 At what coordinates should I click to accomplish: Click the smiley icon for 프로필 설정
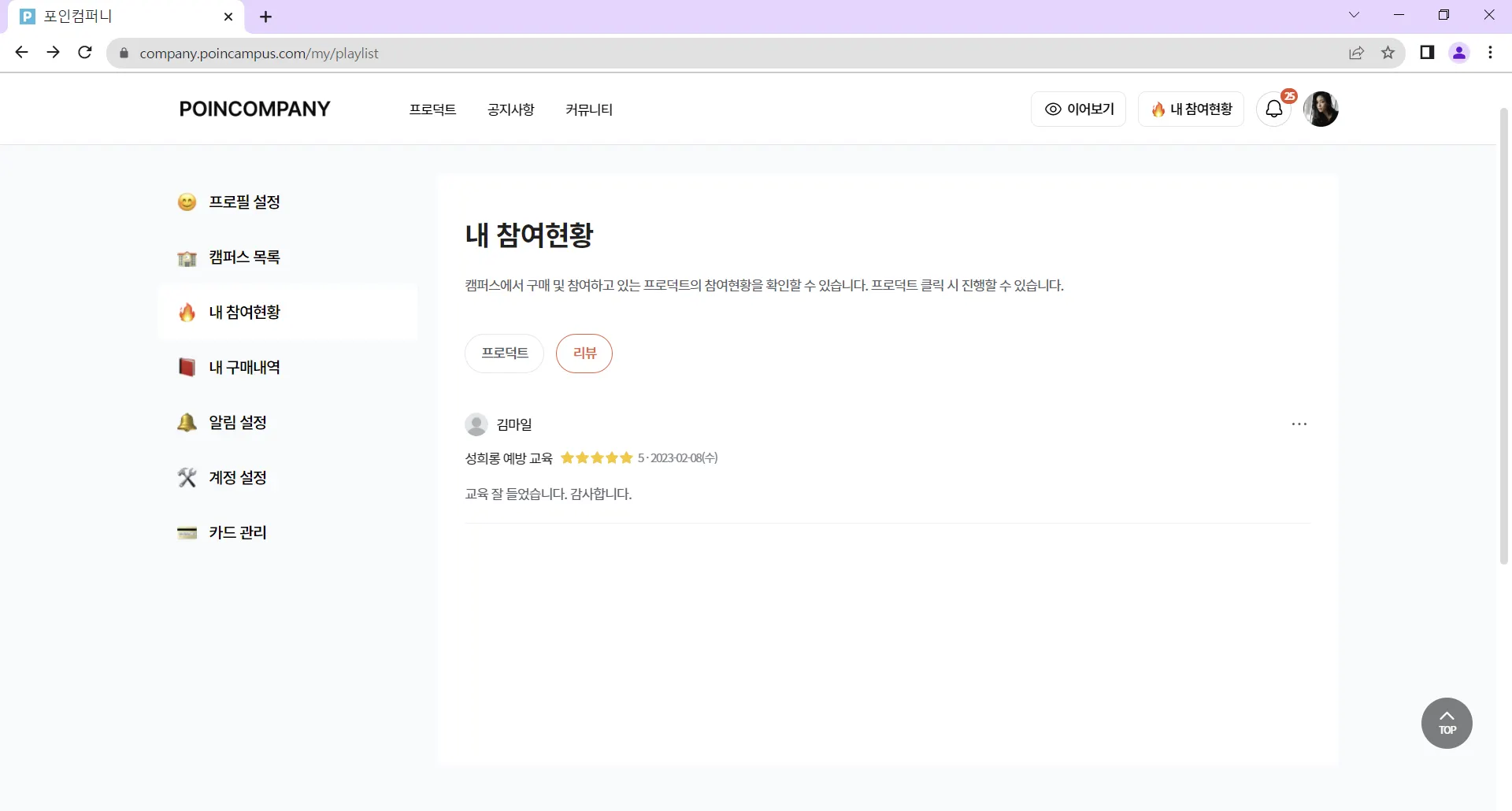click(x=187, y=202)
